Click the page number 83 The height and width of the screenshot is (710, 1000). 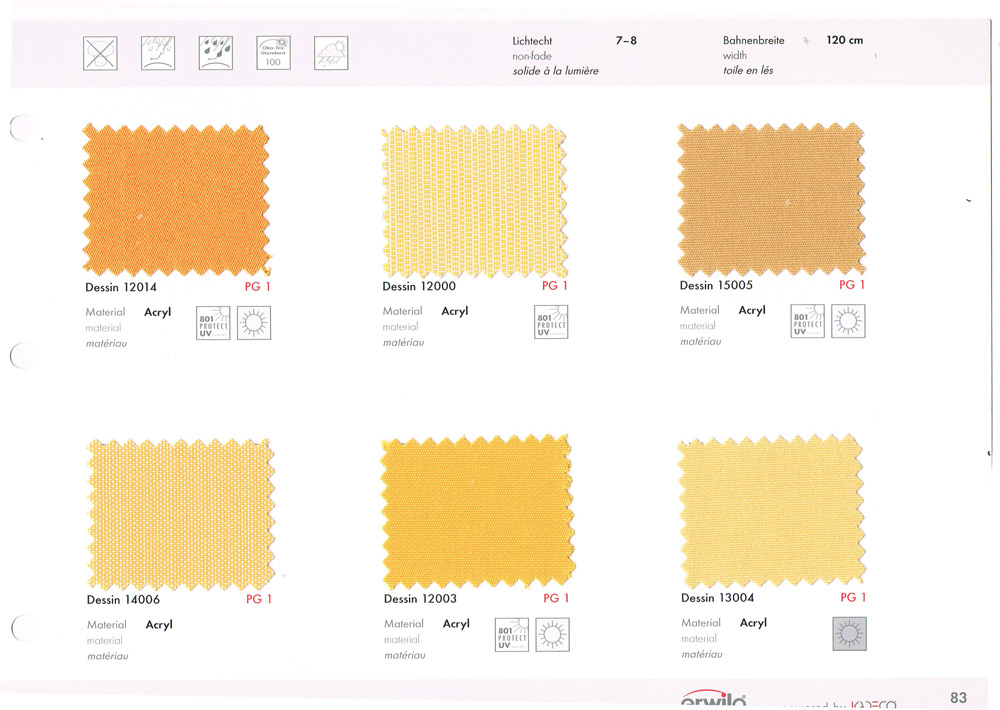[958, 697]
